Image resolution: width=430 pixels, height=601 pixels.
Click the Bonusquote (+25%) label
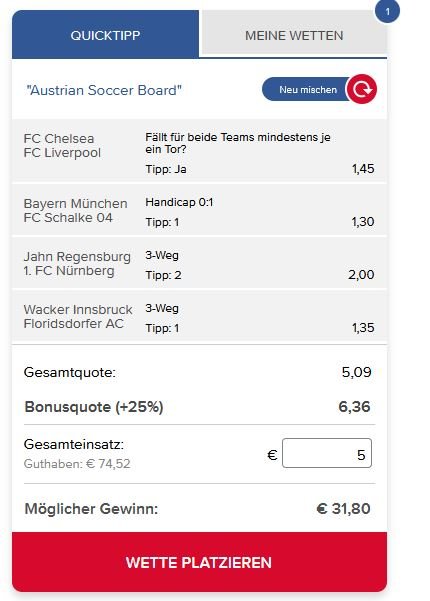click(x=94, y=407)
